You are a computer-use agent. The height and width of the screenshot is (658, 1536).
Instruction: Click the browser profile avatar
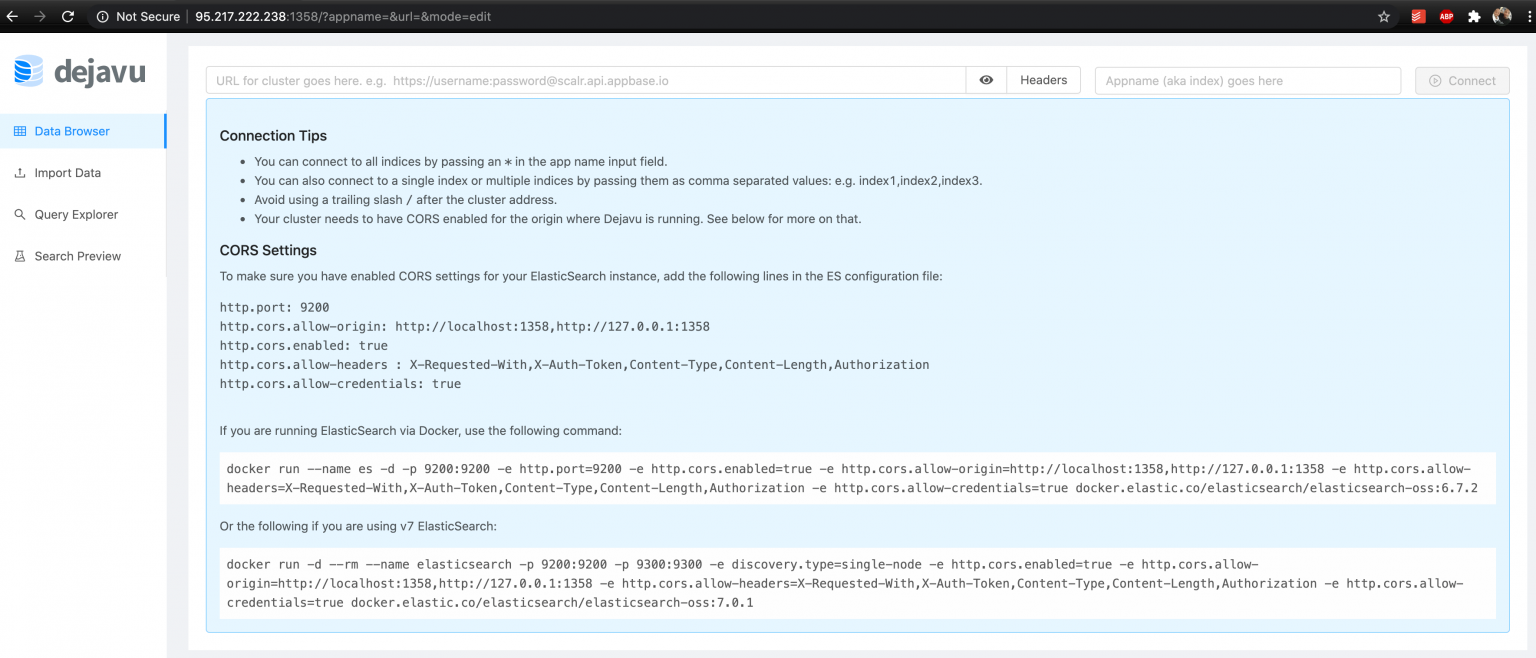(1502, 16)
